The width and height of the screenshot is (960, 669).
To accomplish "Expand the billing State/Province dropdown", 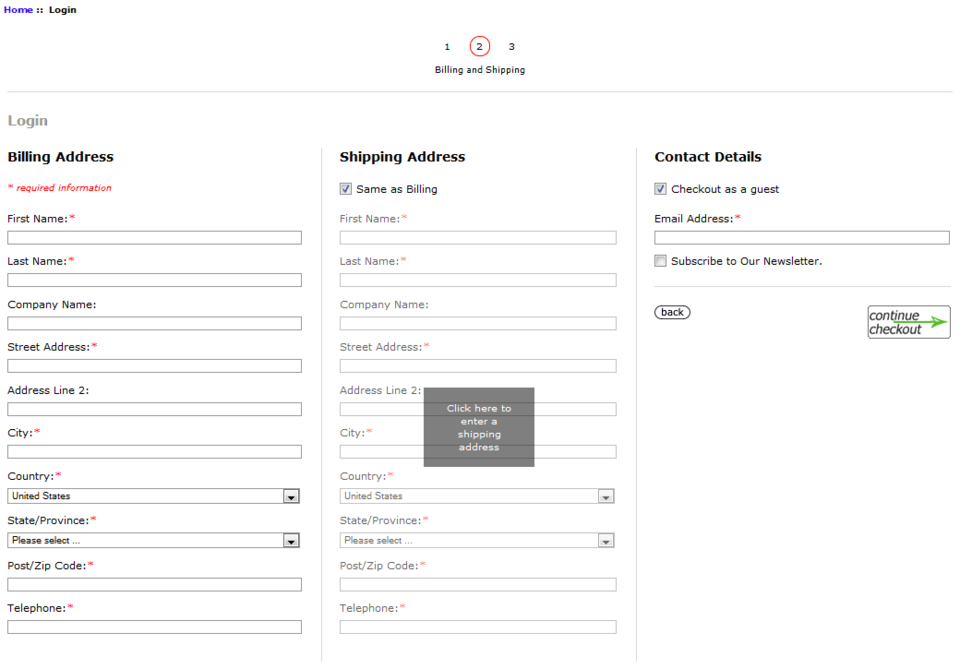I will (291, 539).
